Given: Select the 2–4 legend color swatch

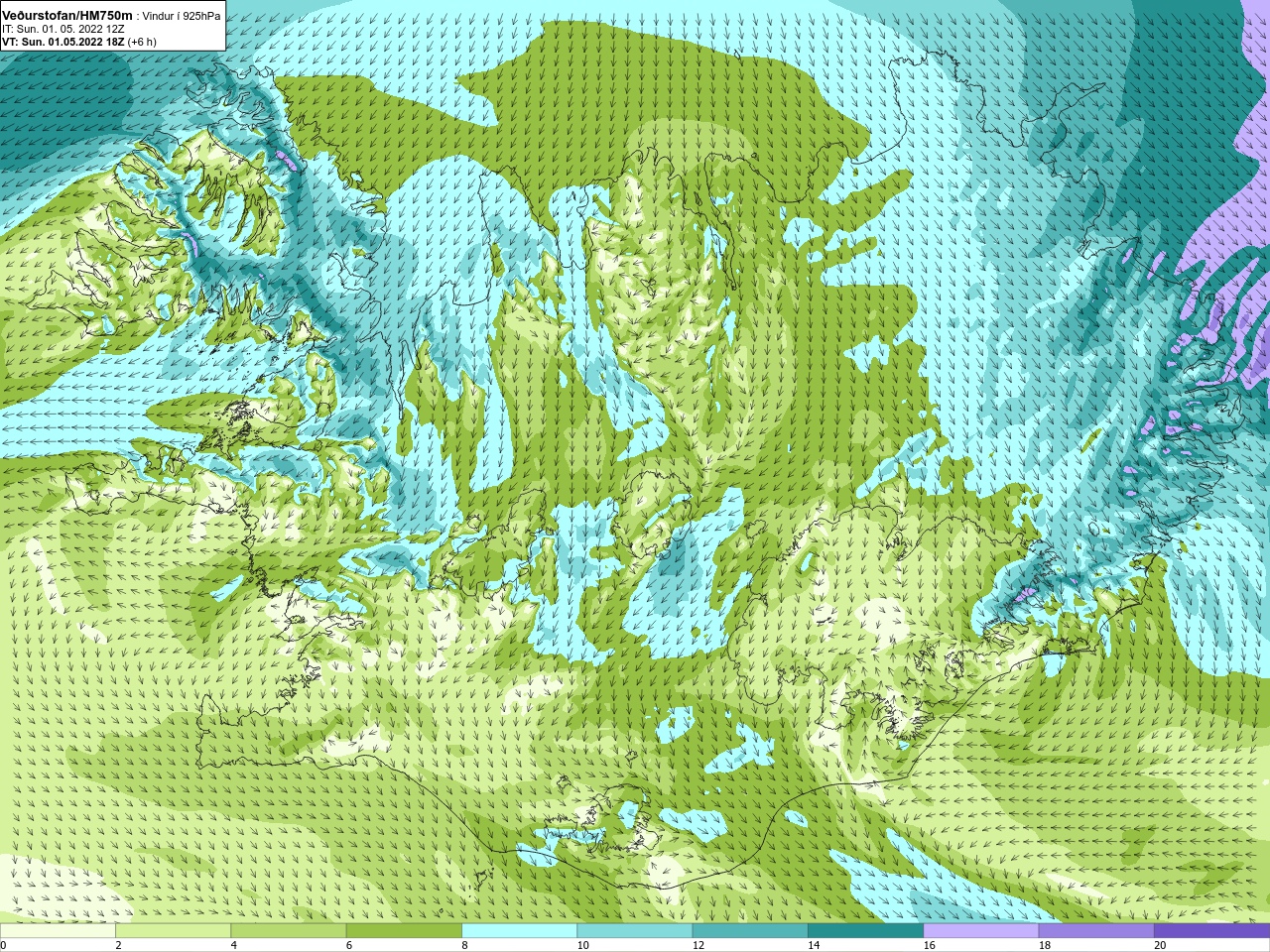Looking at the screenshot, I should pyautogui.click(x=173, y=931).
